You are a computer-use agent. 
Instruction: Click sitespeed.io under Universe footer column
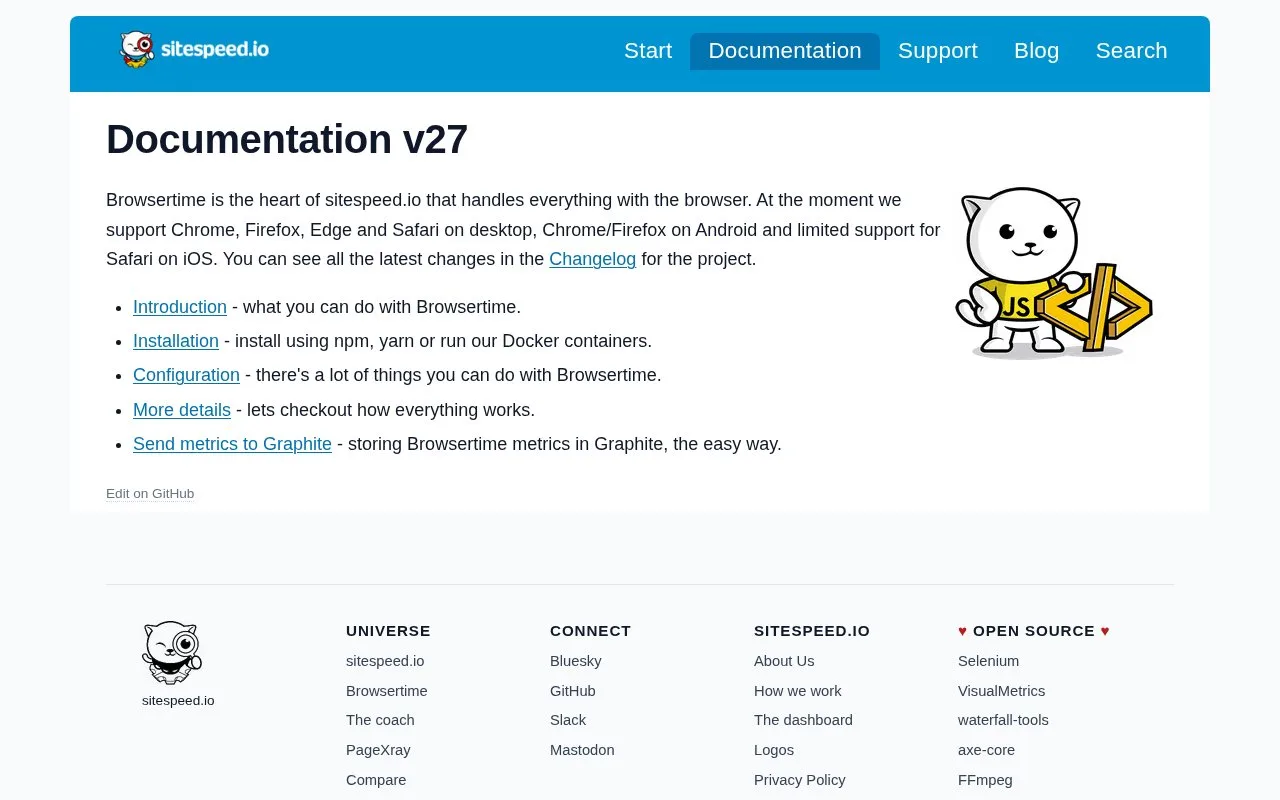click(x=385, y=661)
